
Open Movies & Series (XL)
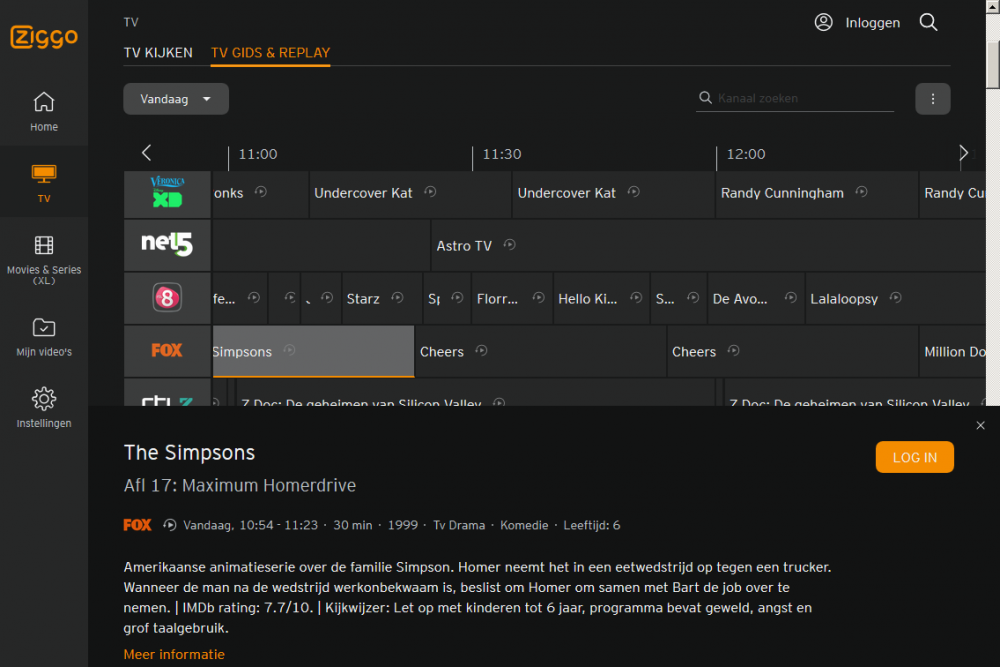tap(44, 259)
